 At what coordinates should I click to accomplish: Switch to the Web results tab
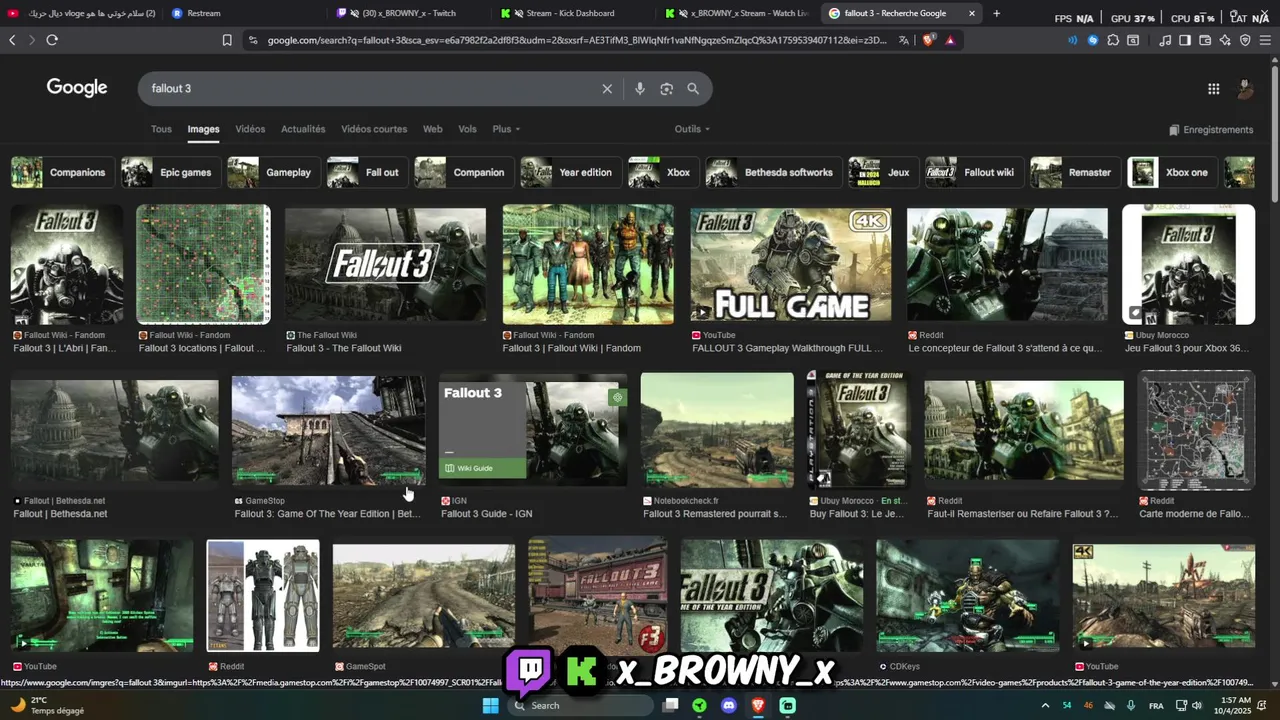(432, 129)
